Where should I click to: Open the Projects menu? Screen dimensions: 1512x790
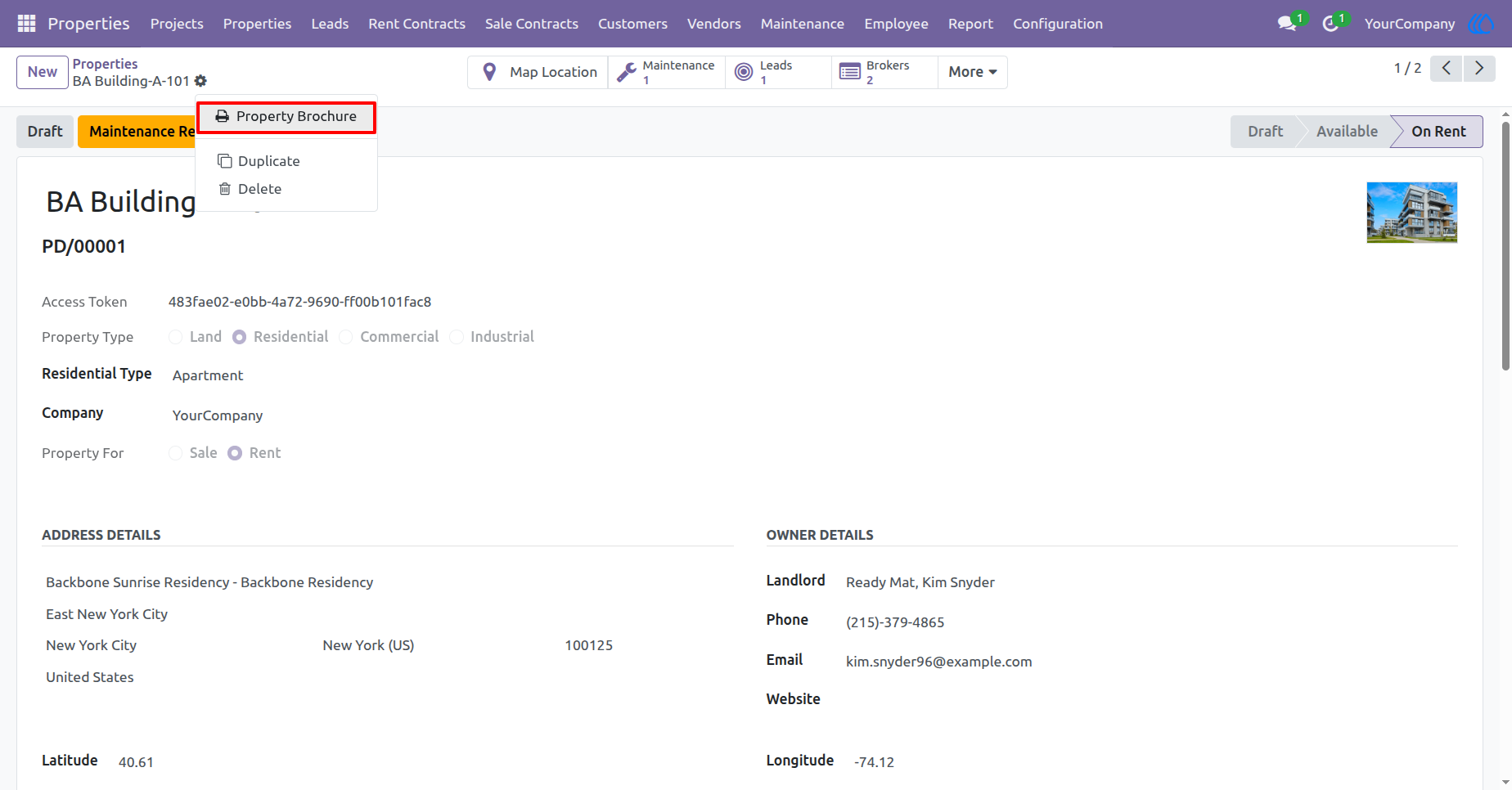click(177, 24)
